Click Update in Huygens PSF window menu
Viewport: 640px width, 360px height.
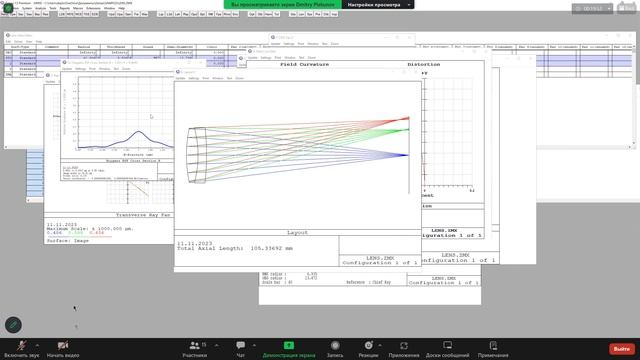pyautogui.click(x=67, y=69)
